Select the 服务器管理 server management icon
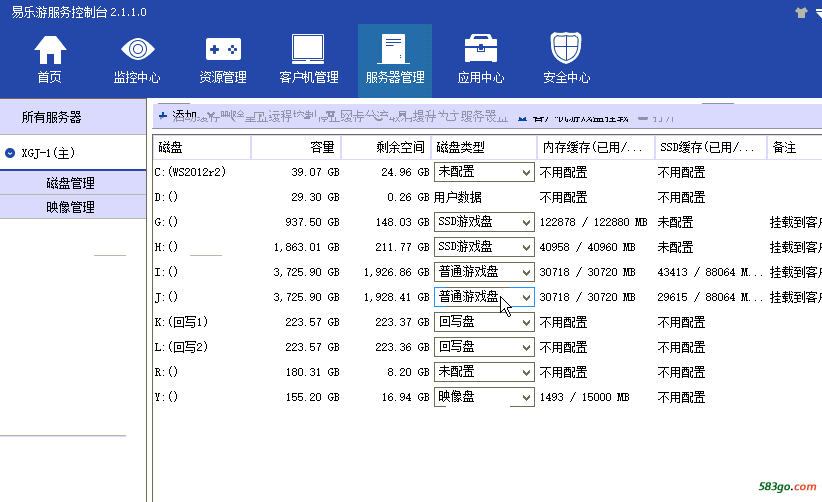822x502 pixels. click(395, 59)
